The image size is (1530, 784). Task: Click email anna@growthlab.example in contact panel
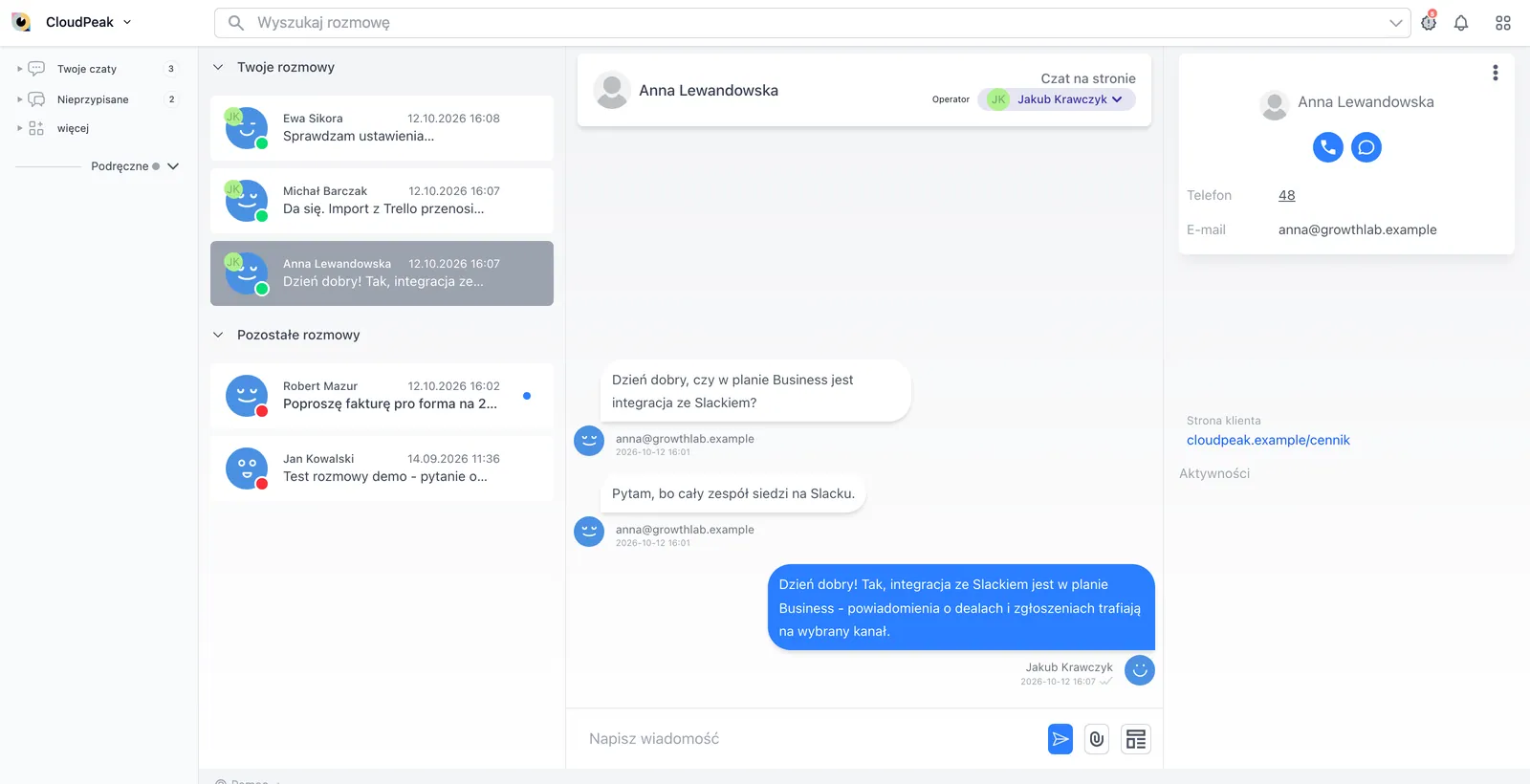pos(1357,229)
